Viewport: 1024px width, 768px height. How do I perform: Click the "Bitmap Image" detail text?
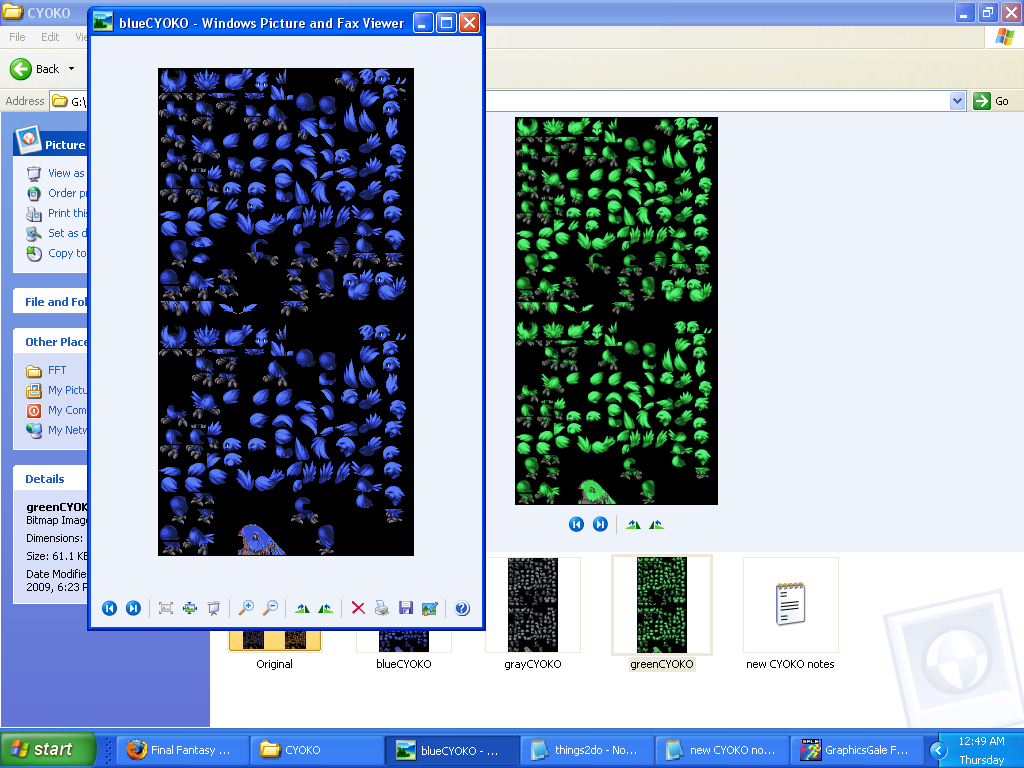(x=57, y=520)
